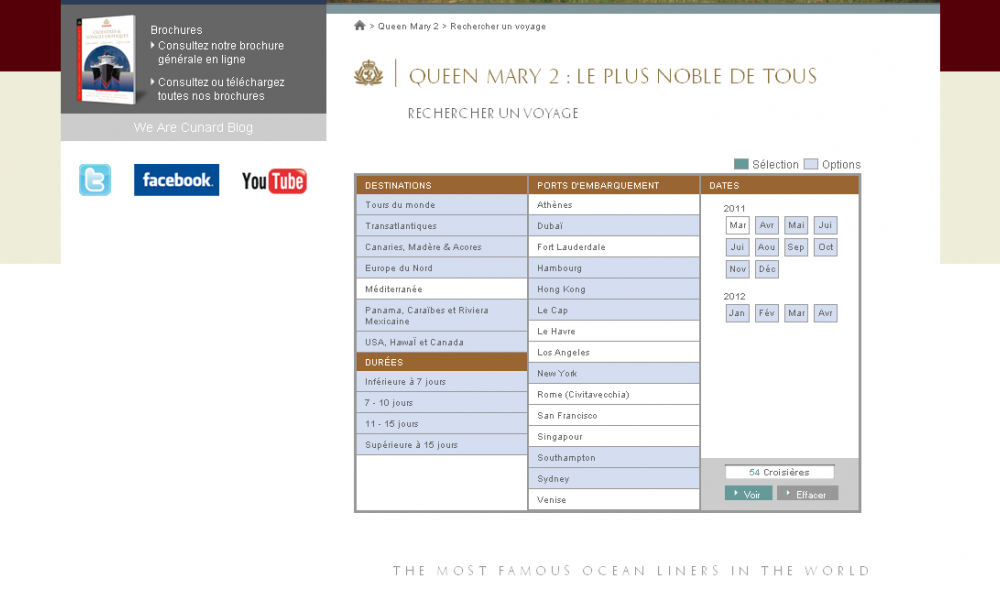Pick Déc in the 2011 months
The image size is (1000, 600).
pyautogui.click(x=767, y=270)
